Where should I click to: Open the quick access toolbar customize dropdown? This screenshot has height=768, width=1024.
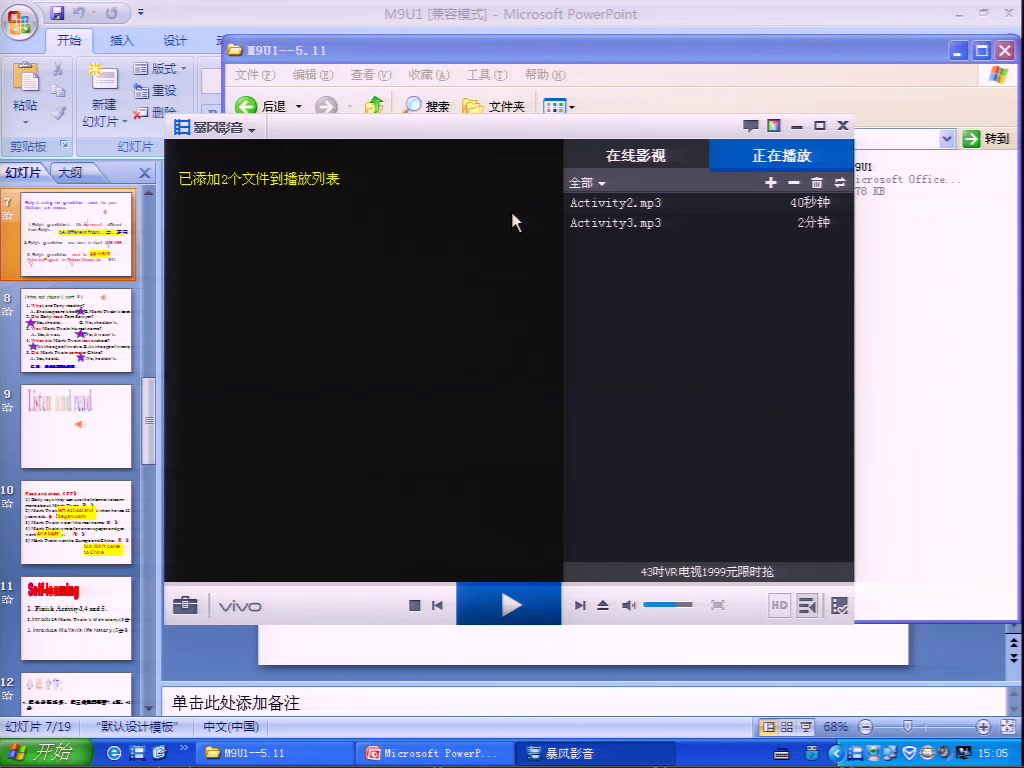point(140,12)
